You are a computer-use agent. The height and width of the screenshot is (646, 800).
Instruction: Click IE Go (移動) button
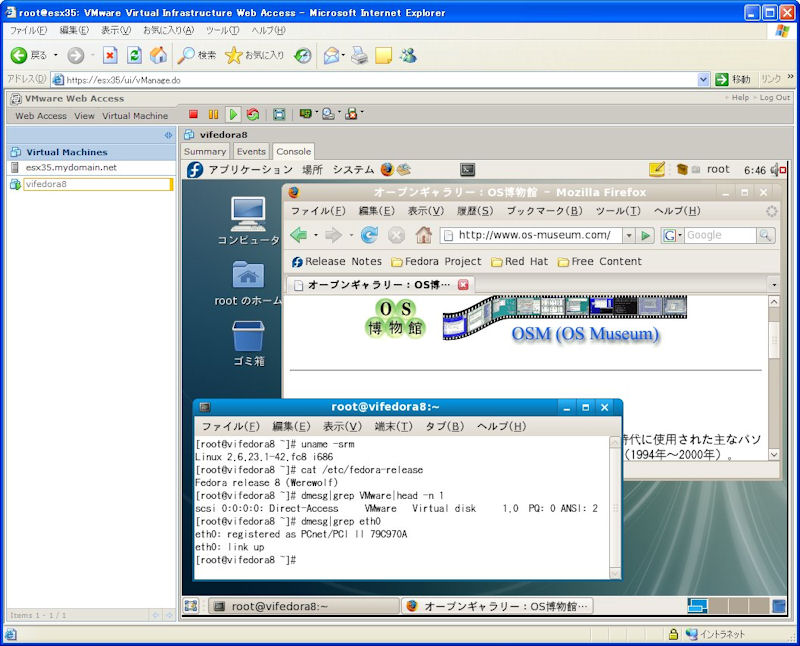tap(733, 79)
